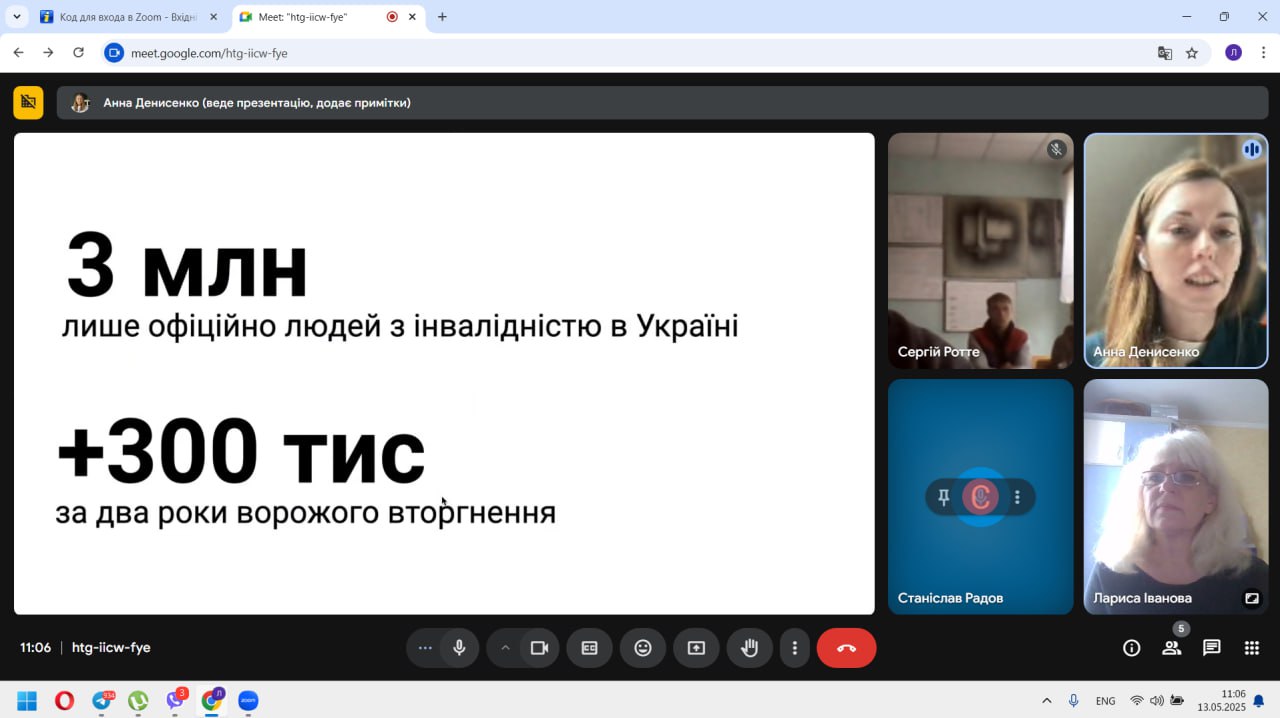Open more options menu in call controls
Screen dimensions: 1280x718
[795, 648]
